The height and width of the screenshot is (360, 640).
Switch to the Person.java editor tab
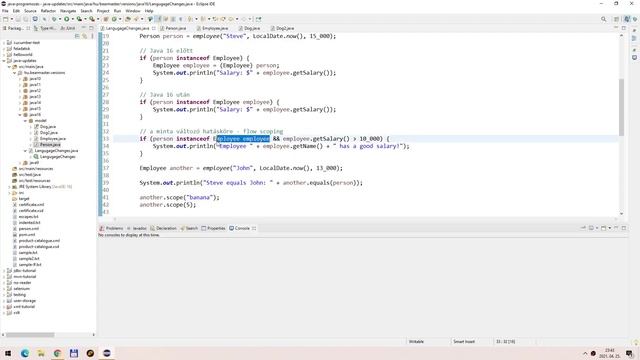[173, 28]
